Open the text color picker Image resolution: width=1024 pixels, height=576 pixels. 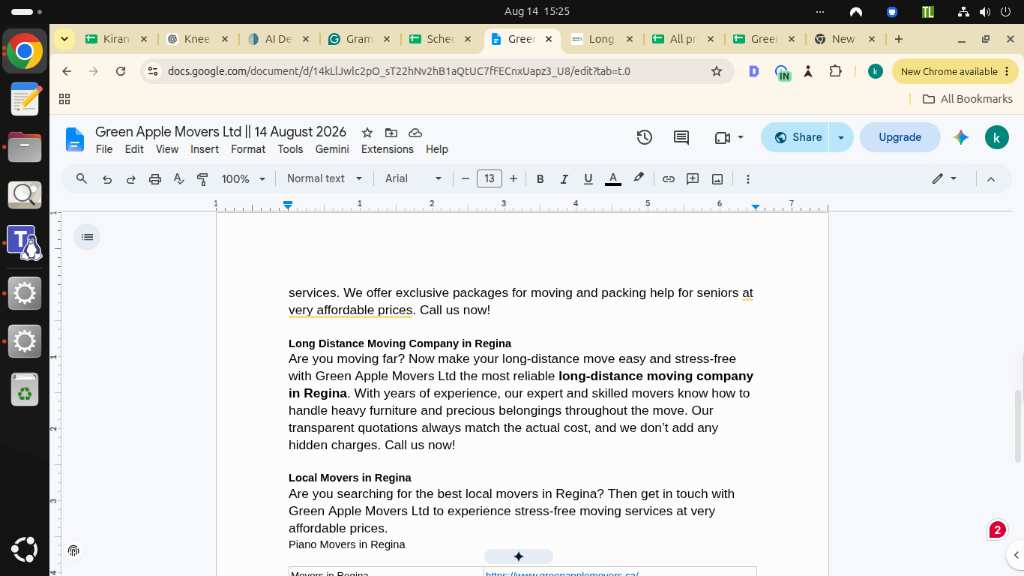[x=613, y=179]
